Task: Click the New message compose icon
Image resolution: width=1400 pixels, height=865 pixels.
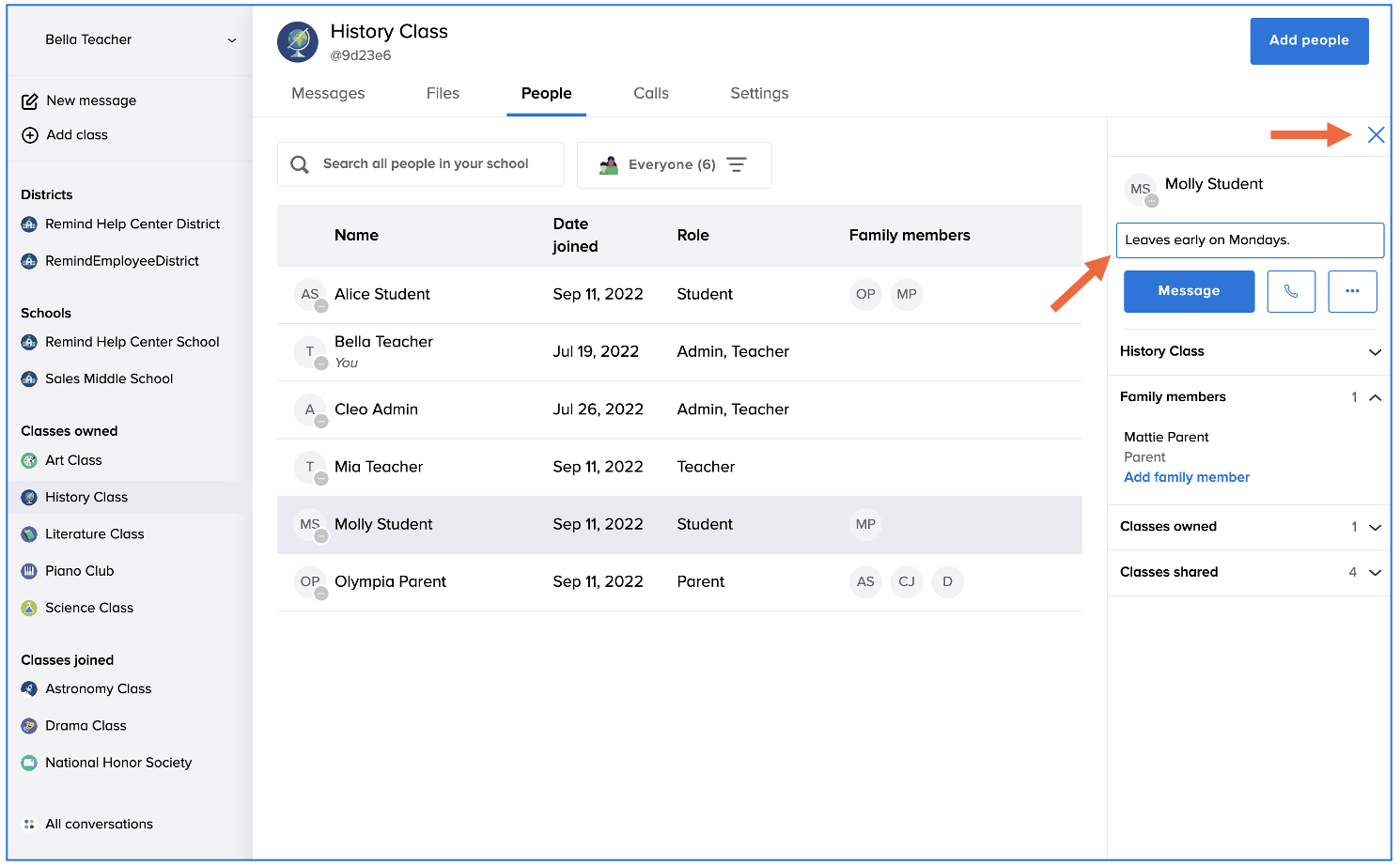Action: 30,101
